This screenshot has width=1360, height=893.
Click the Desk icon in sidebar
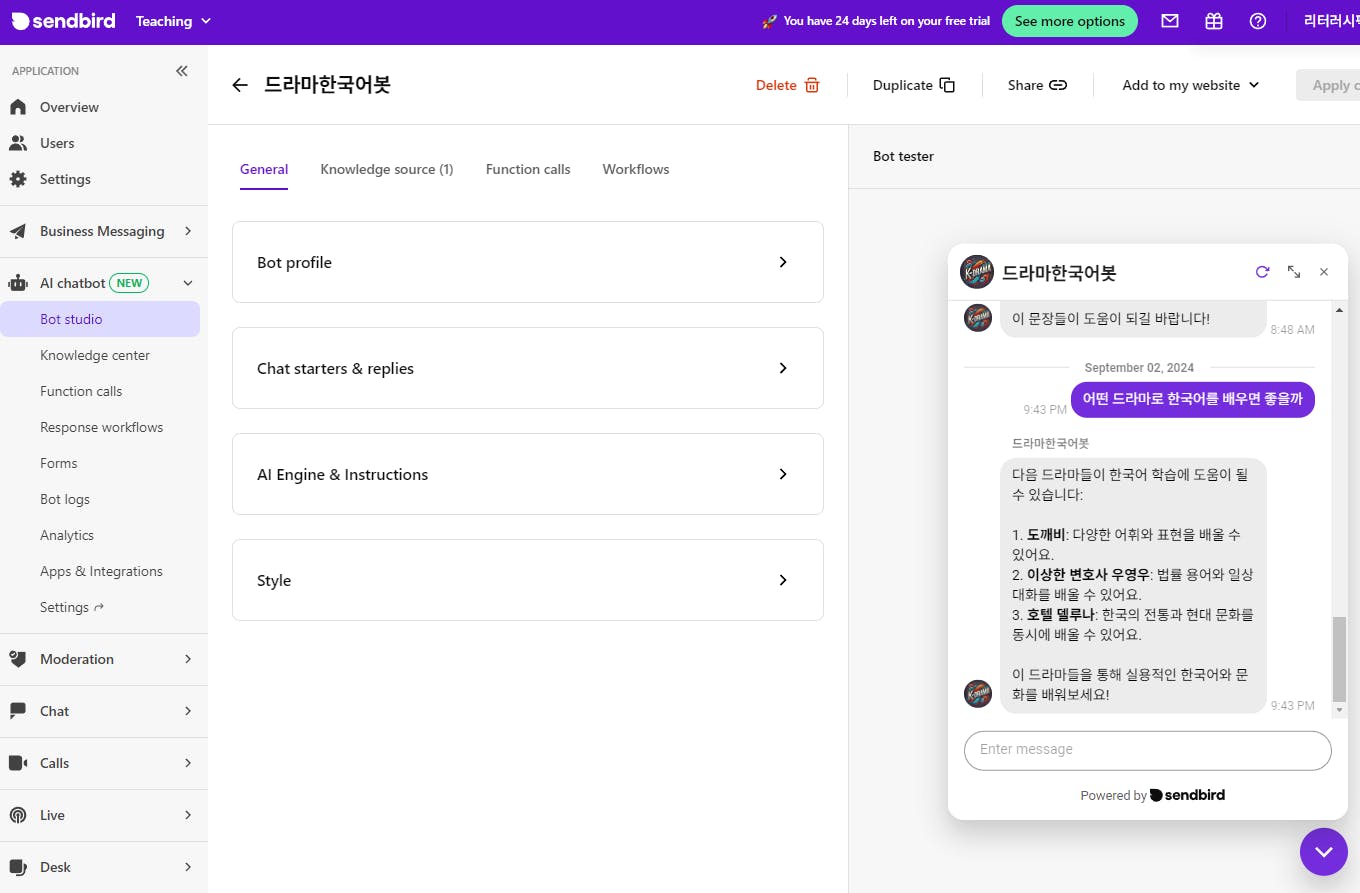18,867
